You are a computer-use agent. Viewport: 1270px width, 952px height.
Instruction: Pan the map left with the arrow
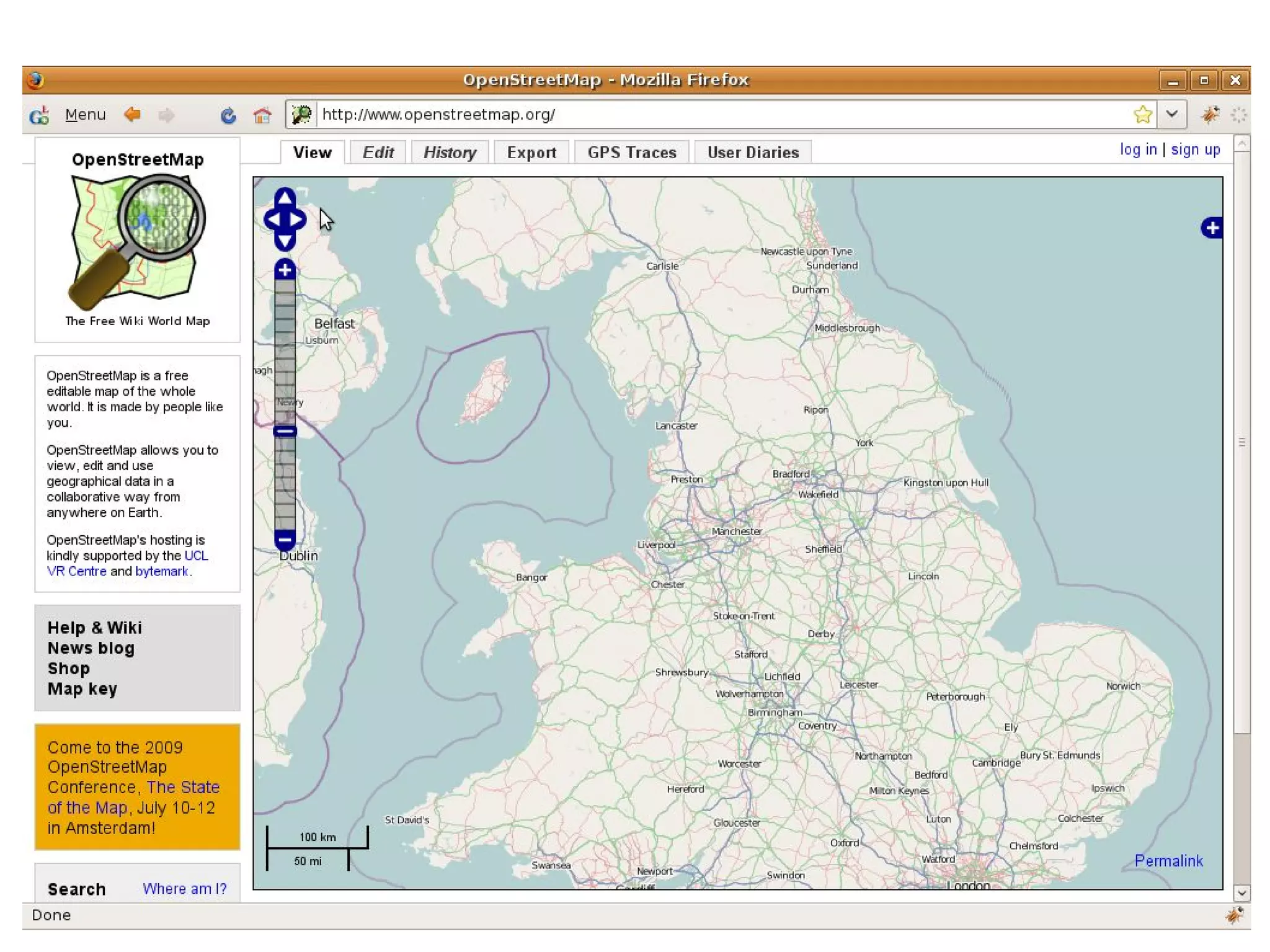(273, 220)
